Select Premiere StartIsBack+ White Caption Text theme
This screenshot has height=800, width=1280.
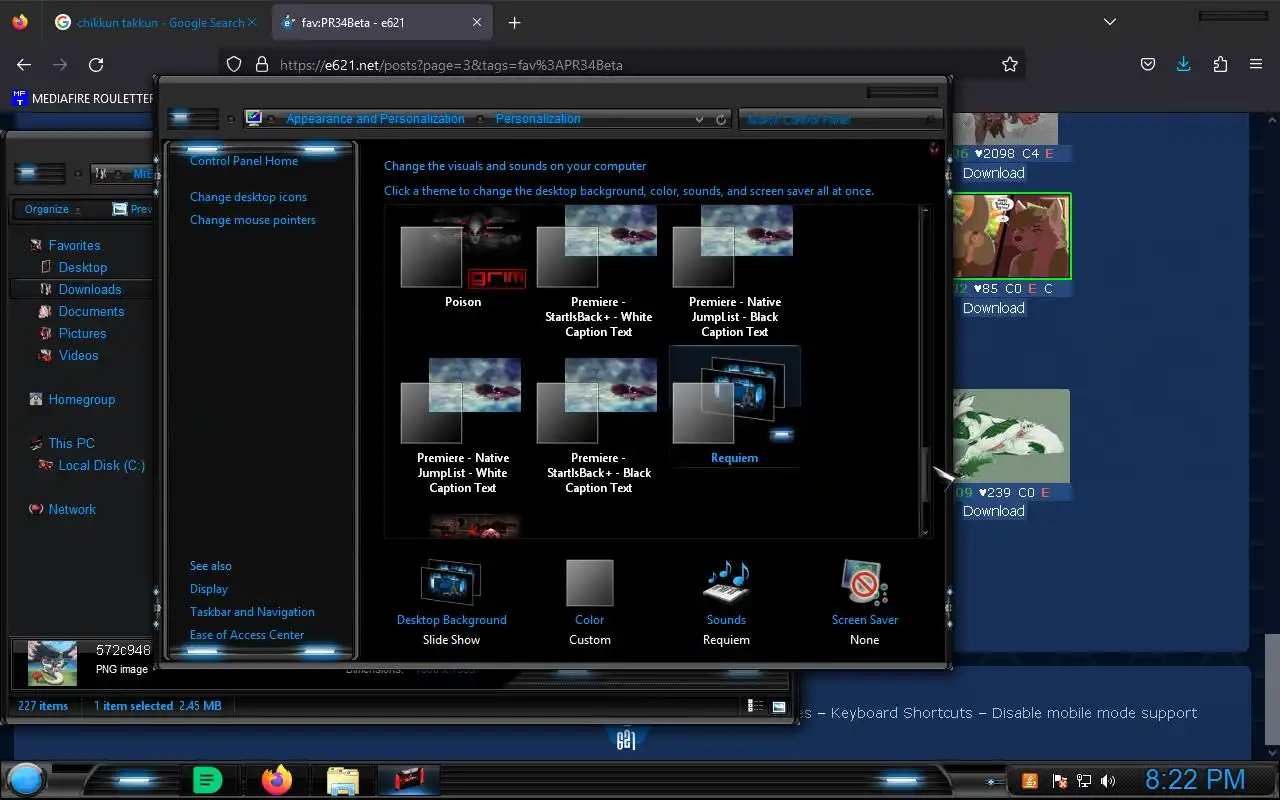[x=598, y=272]
